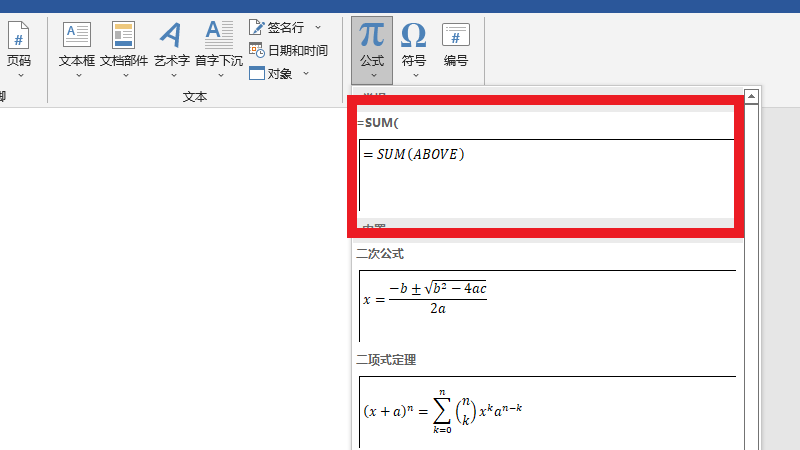800x450 pixels.
Task: Click the equation gallery scroll-up arrow
Action: 751,97
